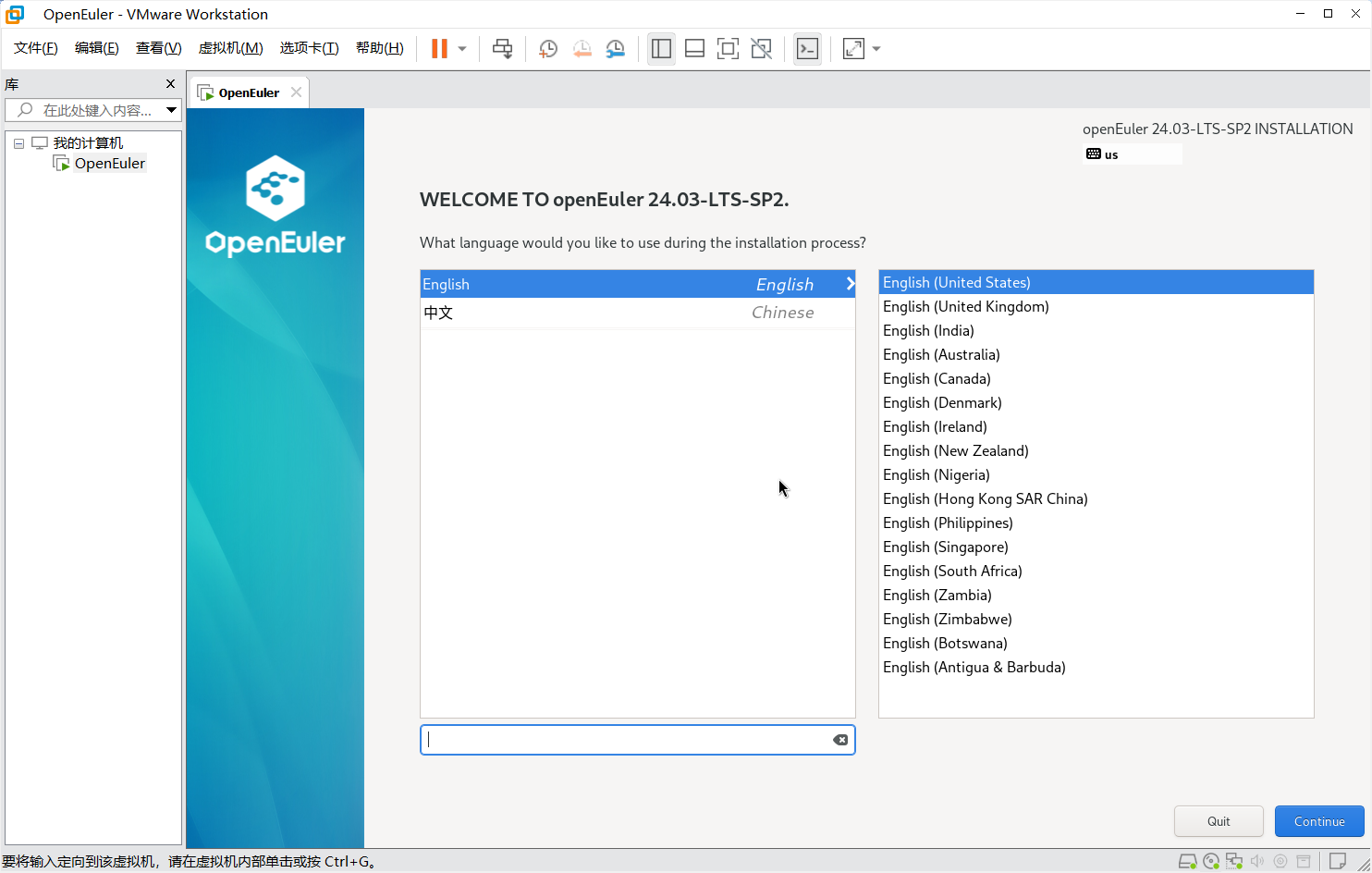Screen dimensions: 1372x873
Task: Open the 选项卡(T) menu
Action: [x=310, y=48]
